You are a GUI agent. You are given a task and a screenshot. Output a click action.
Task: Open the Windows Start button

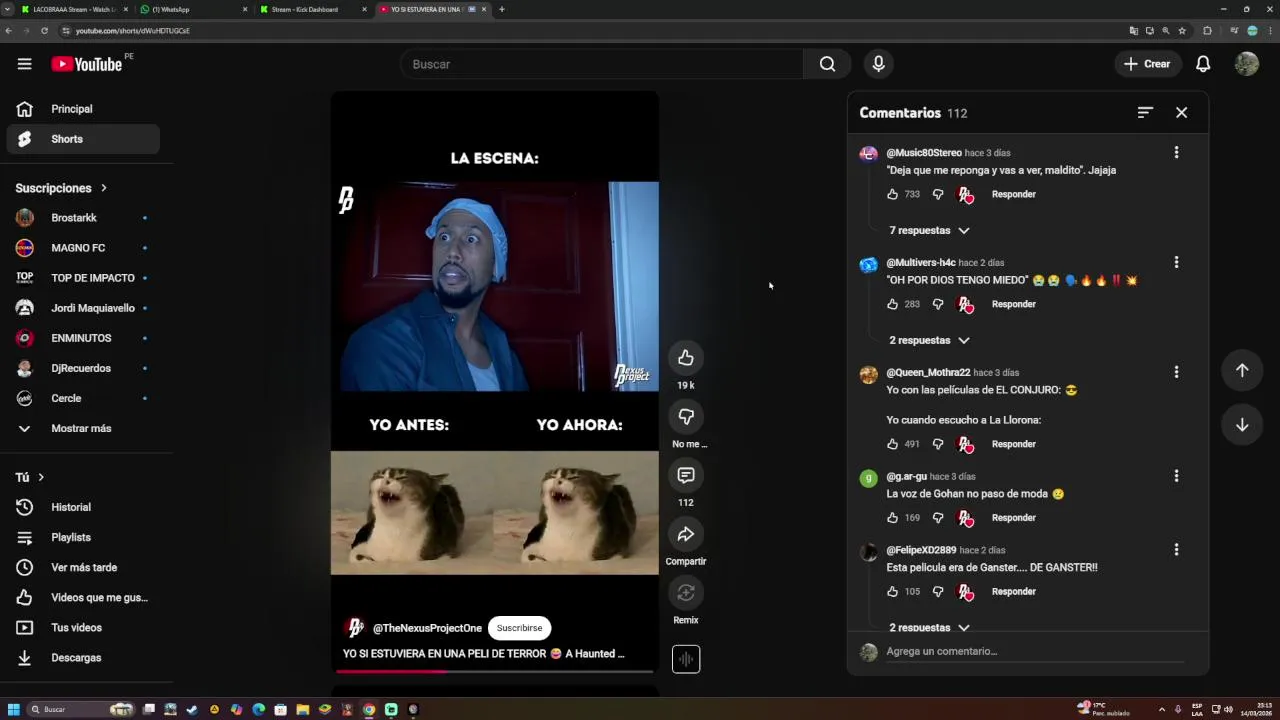(14, 710)
